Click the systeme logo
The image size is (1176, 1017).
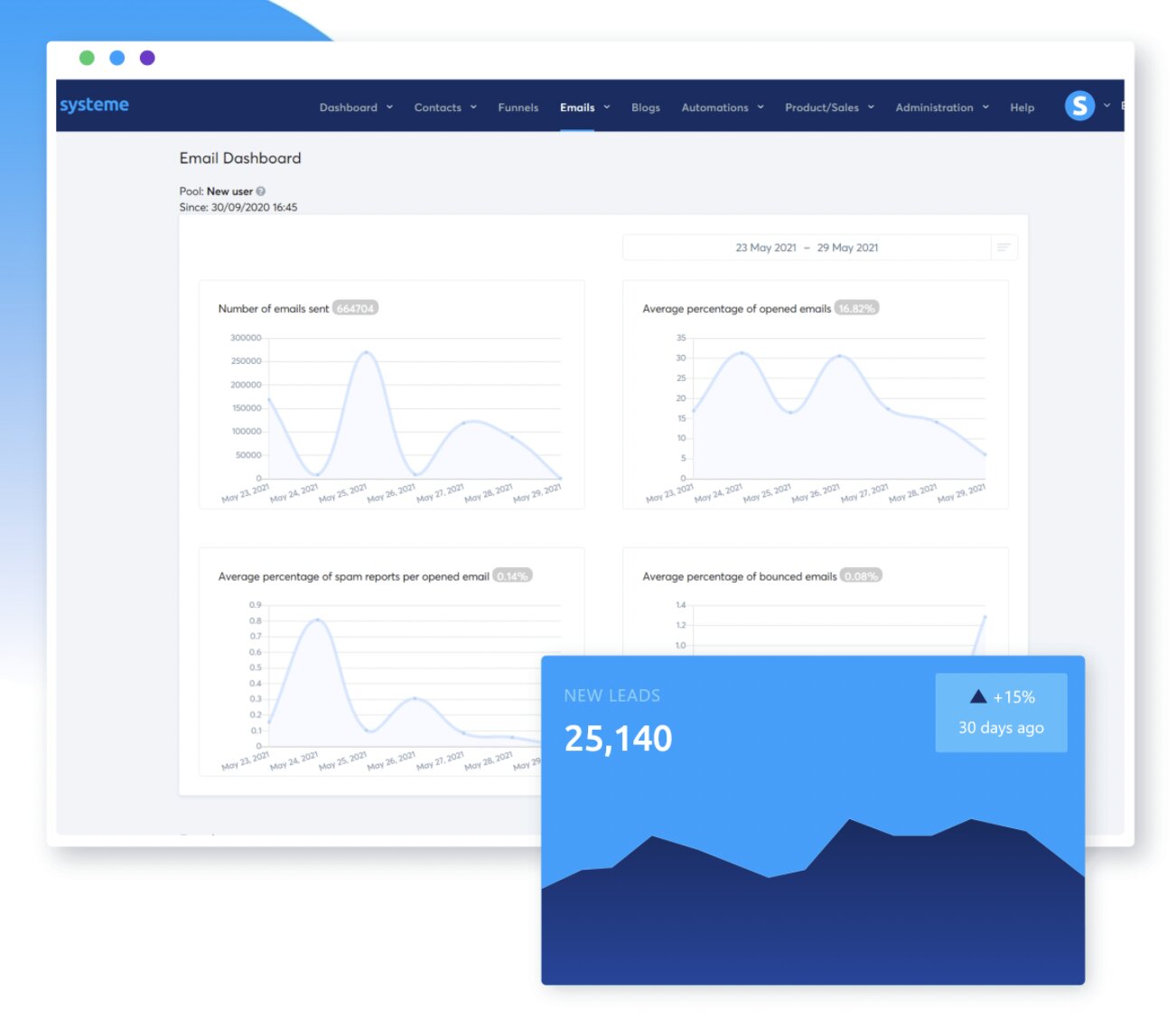click(x=93, y=104)
